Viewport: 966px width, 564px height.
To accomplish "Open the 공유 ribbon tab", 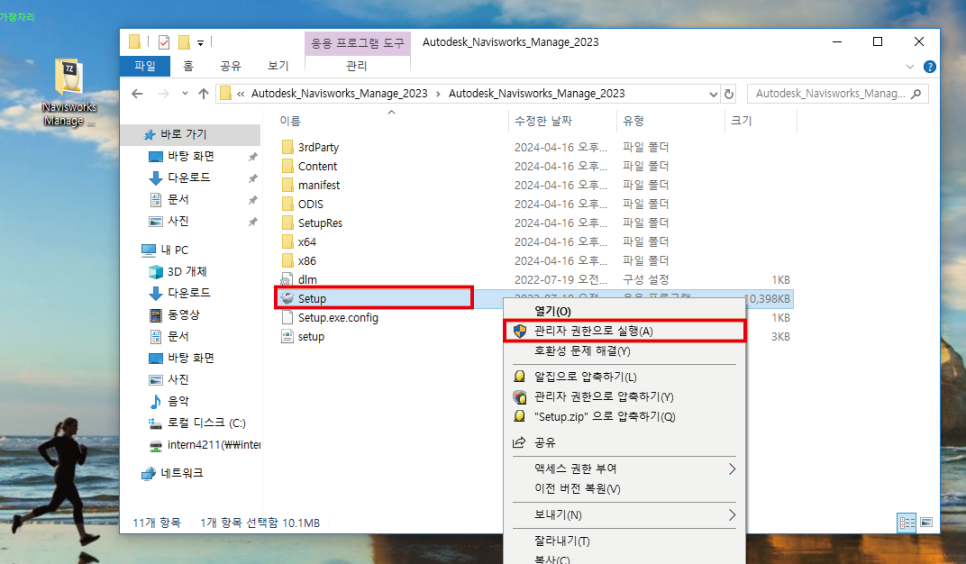I will 230,66.
